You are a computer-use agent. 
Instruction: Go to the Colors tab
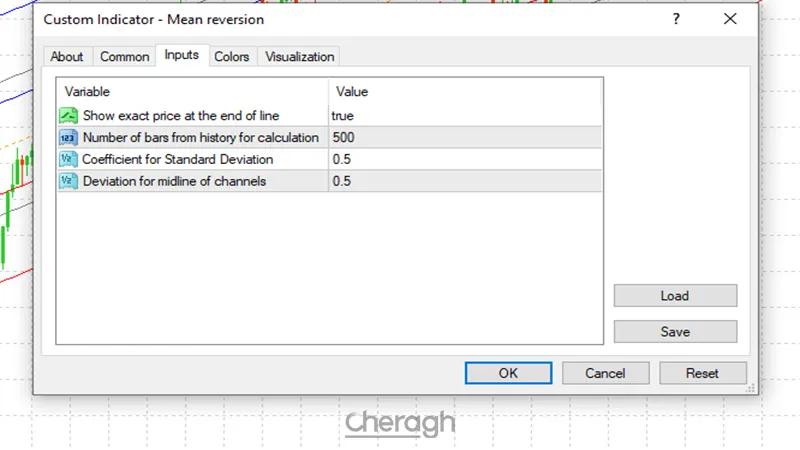[232, 57]
